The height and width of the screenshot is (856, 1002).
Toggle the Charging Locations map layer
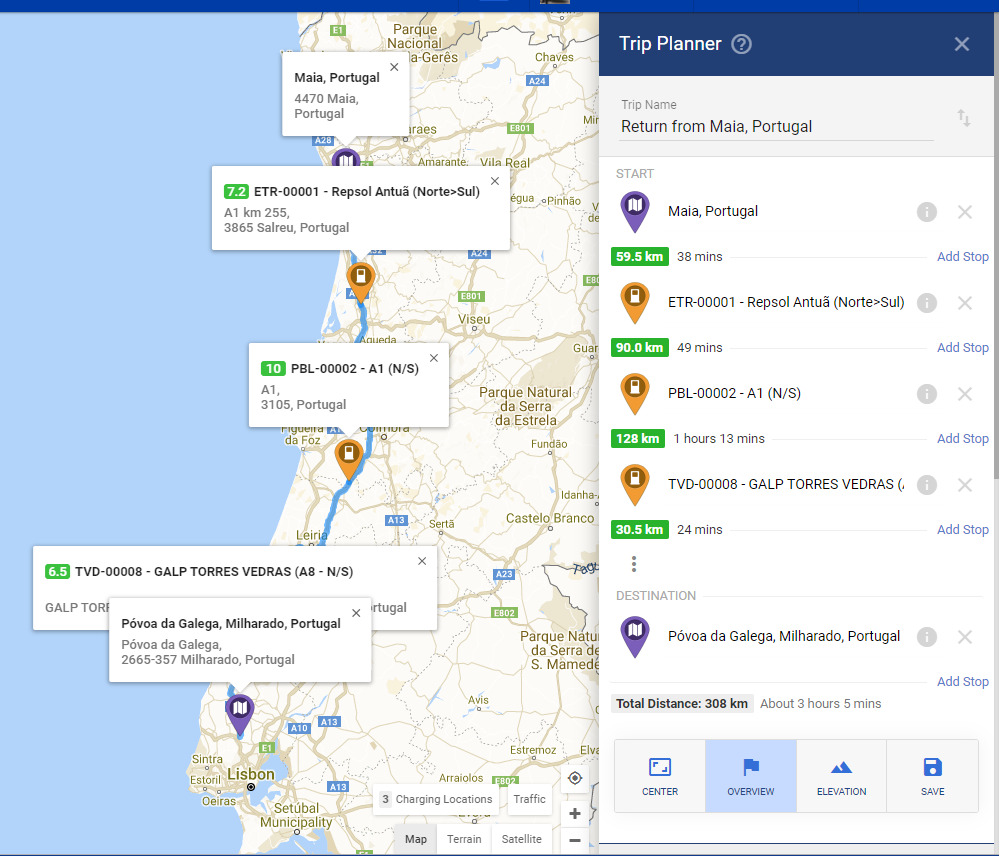coord(436,799)
